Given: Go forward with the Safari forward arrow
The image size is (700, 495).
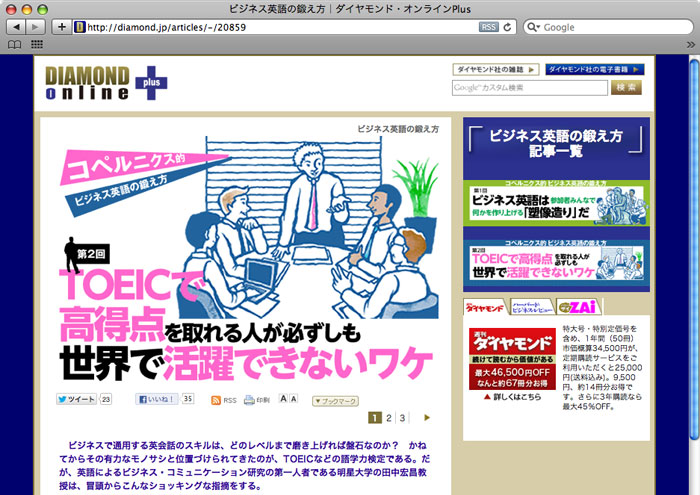Looking at the screenshot, I should [x=35, y=27].
